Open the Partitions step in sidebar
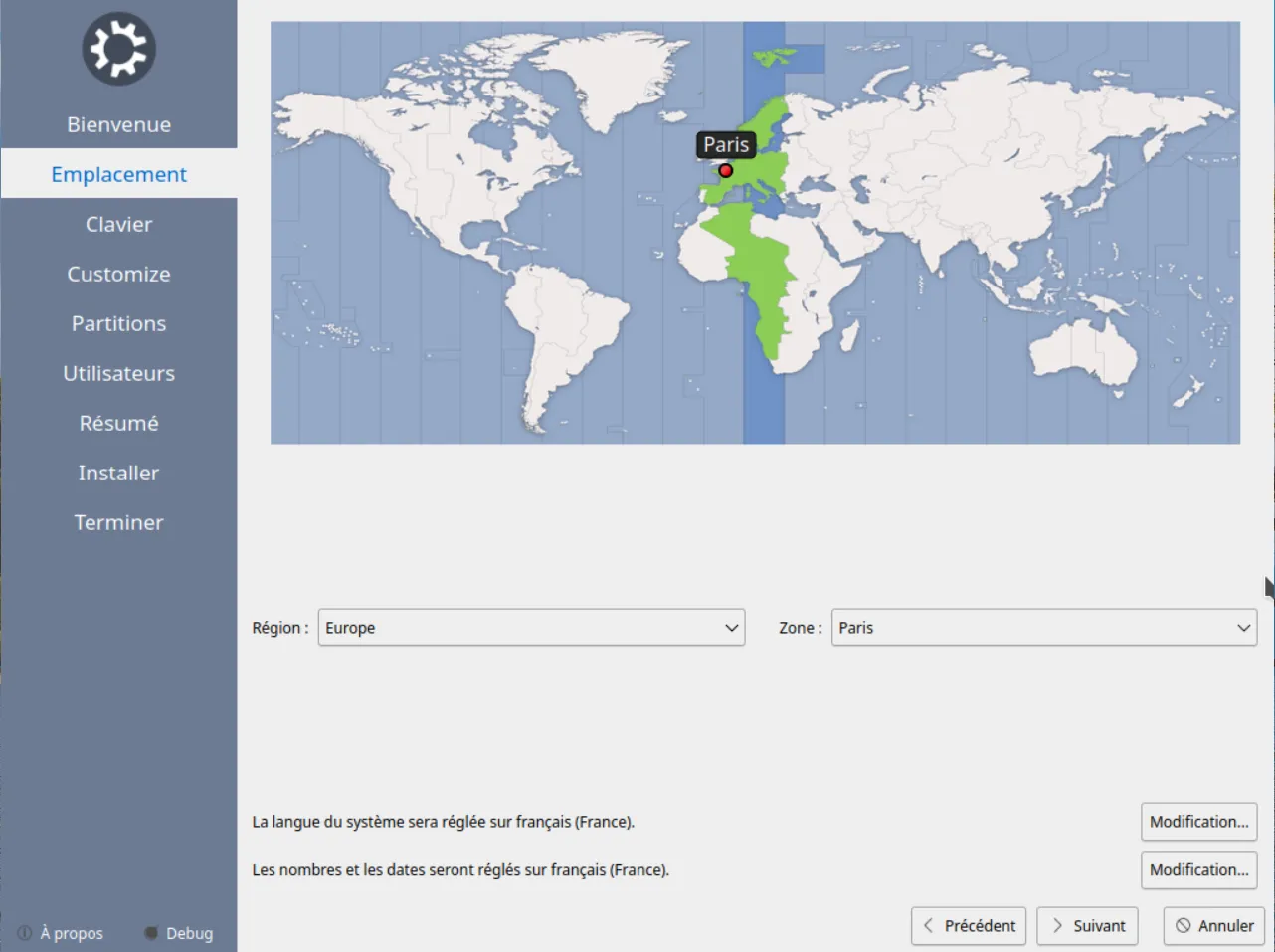This screenshot has height=952, width=1275. [118, 323]
